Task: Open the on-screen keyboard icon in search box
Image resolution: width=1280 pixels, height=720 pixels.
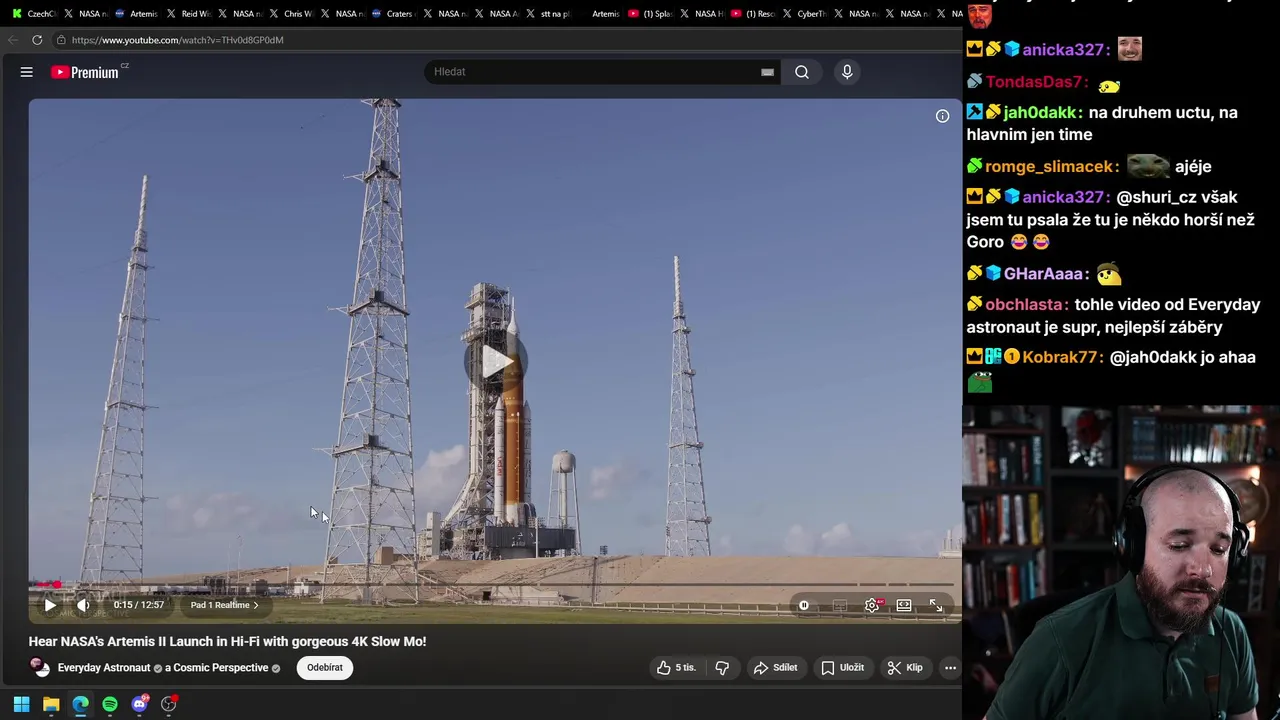Action: coord(767,72)
